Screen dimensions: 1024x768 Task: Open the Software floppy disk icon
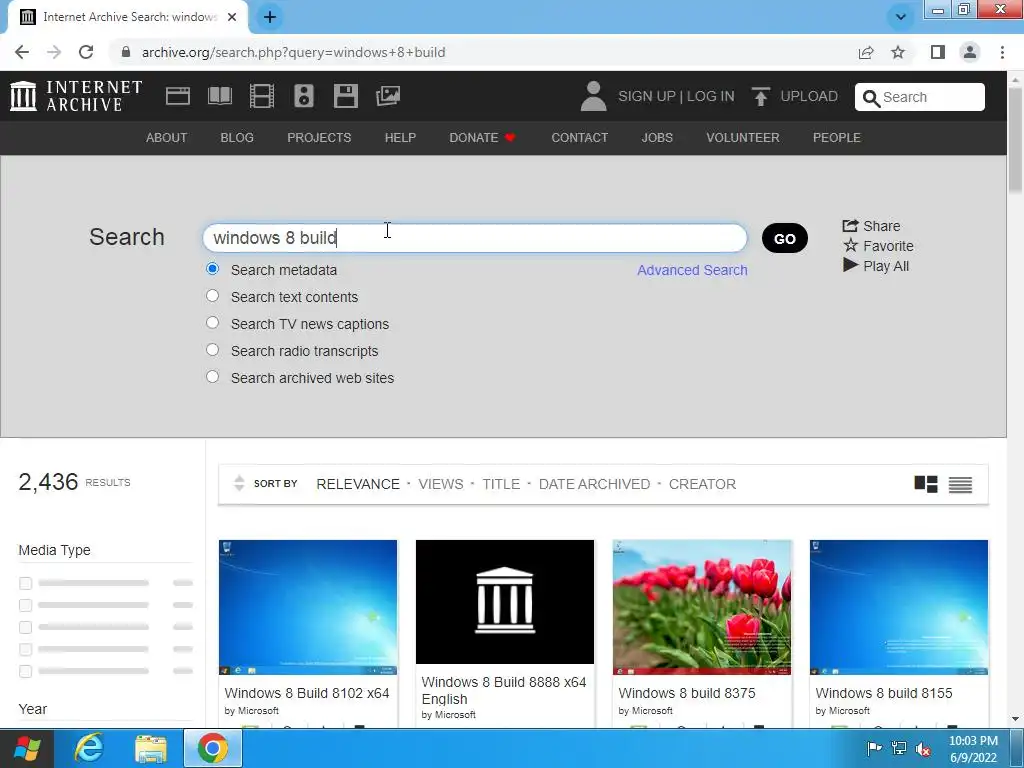point(345,96)
